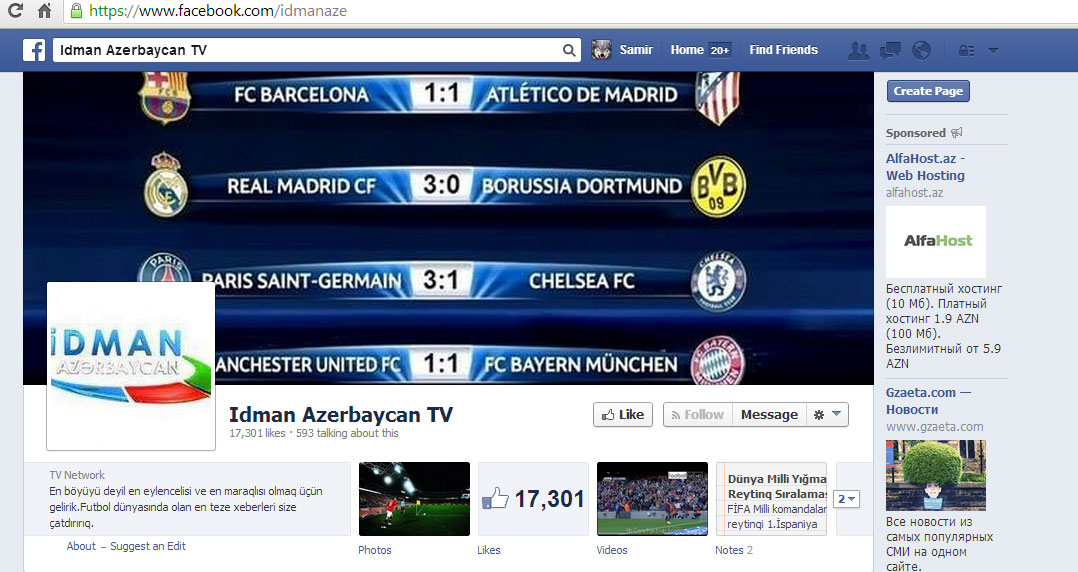Like the Idman Azerbaycan TV page
This screenshot has height=572, width=1078.
[623, 415]
